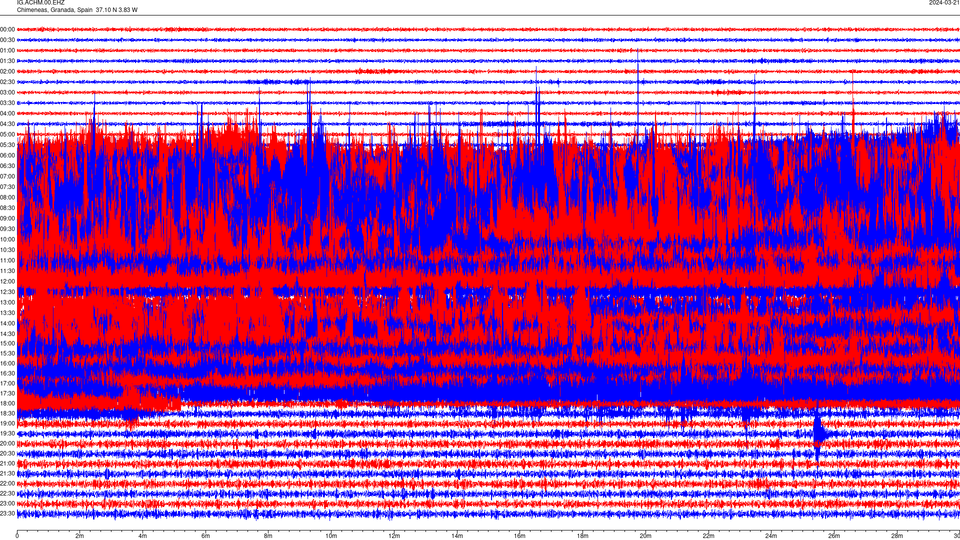
Task: Click the 11:00 row label
Action: coord(8,261)
